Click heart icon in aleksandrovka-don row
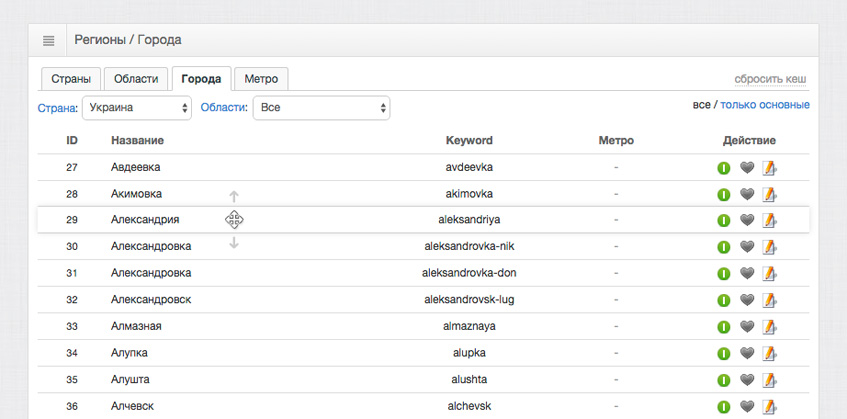847x419 pixels. pos(747,274)
